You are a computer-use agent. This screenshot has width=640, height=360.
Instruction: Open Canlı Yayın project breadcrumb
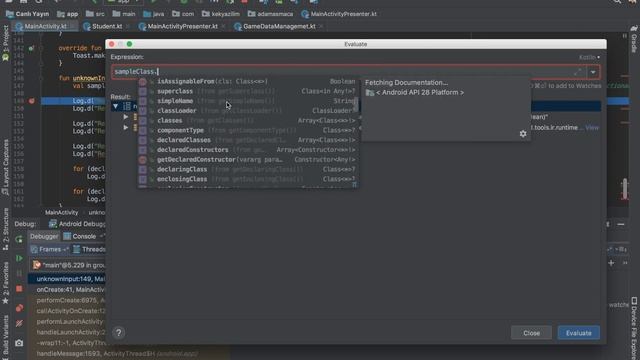[28, 14]
